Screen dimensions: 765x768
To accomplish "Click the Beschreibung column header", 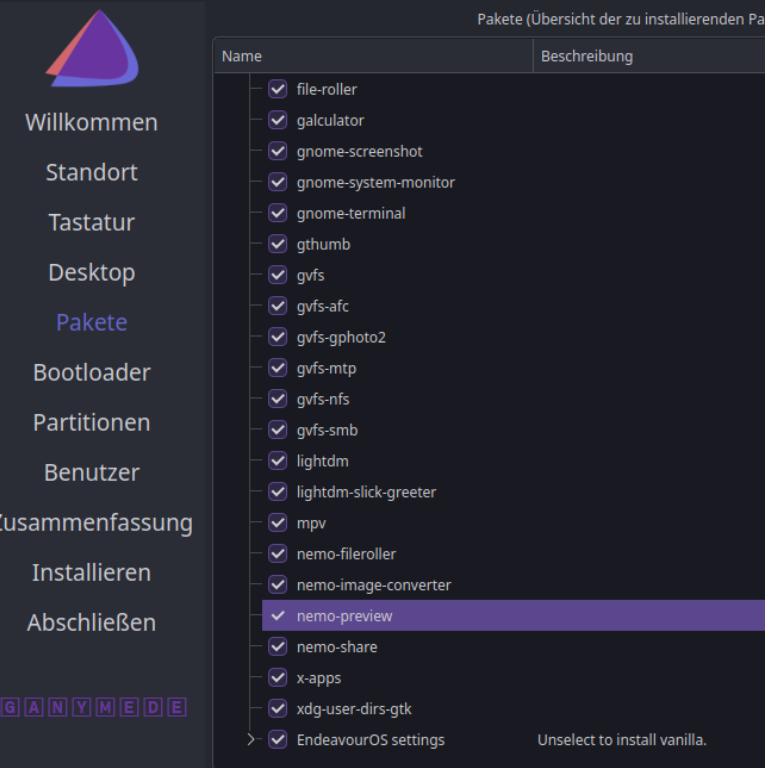I will coord(586,56).
